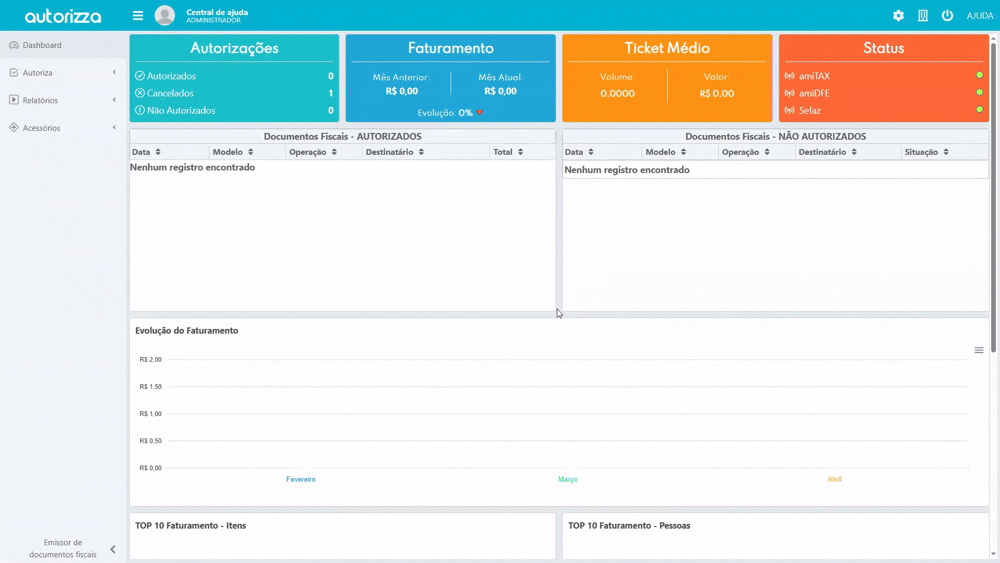1000x563 pixels.
Task: Expand the Acessórios sidebar section
Action: click(63, 128)
